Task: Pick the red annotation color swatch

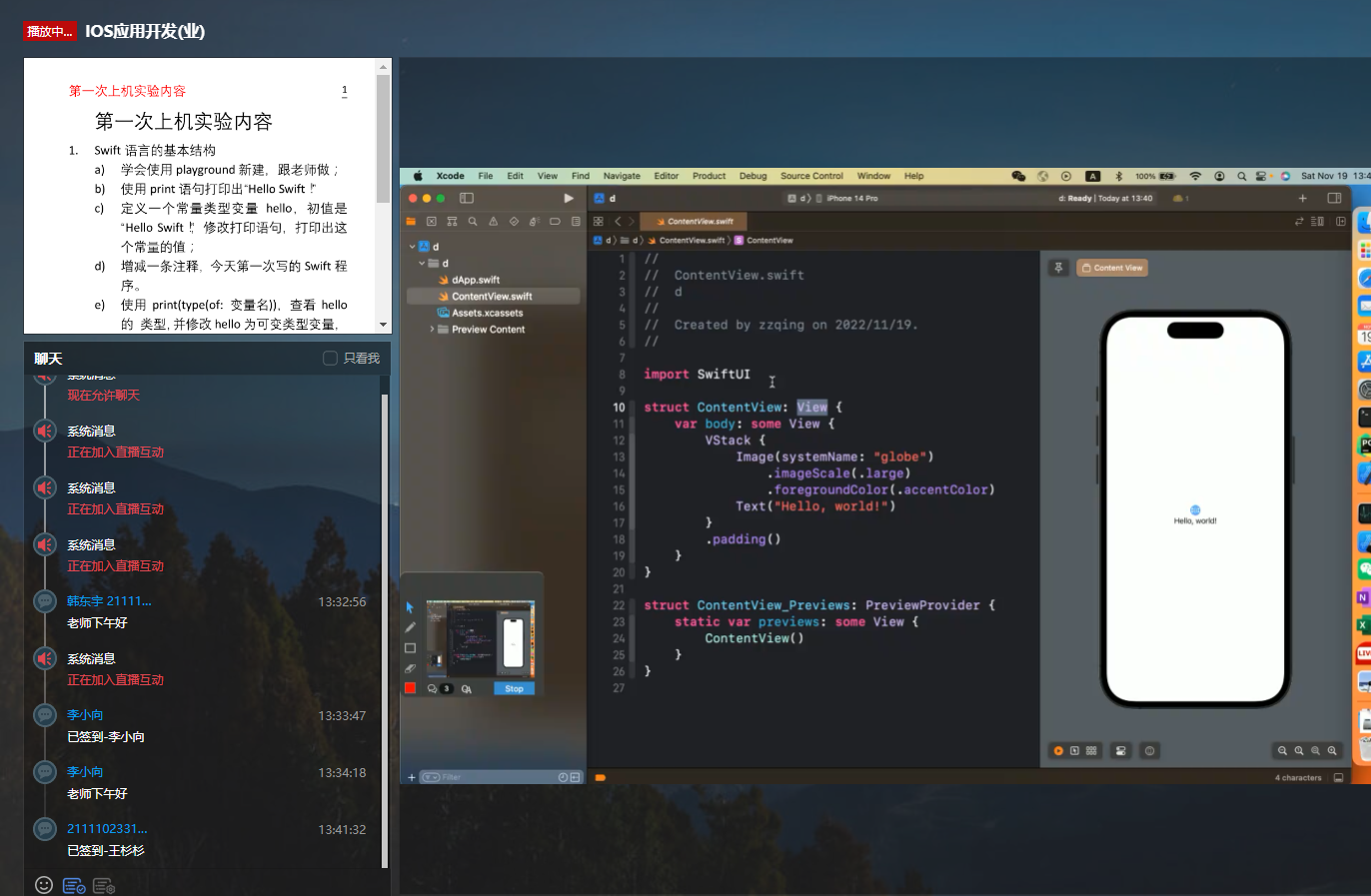Action: pos(410,688)
